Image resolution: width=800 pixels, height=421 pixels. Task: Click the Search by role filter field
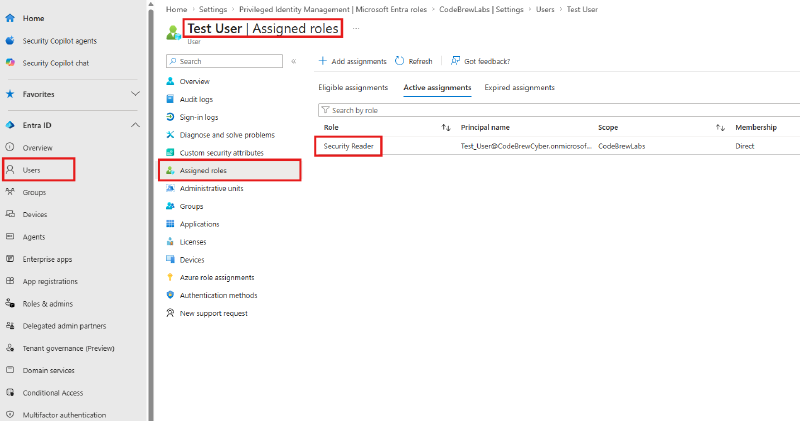click(x=559, y=110)
